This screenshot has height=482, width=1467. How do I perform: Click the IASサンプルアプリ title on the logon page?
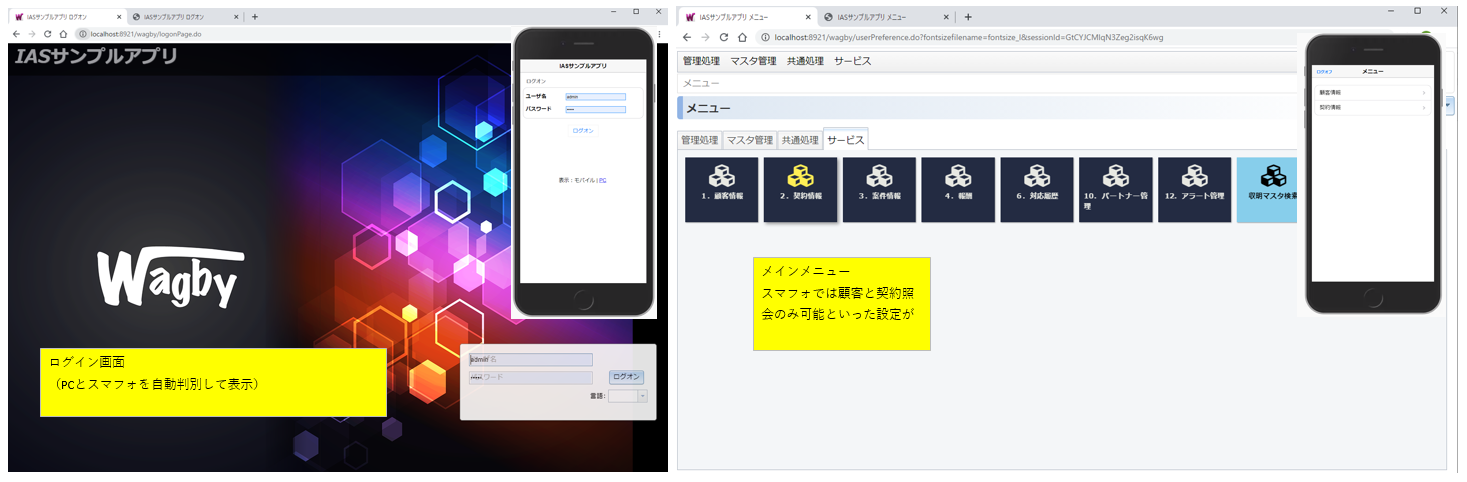[96, 56]
